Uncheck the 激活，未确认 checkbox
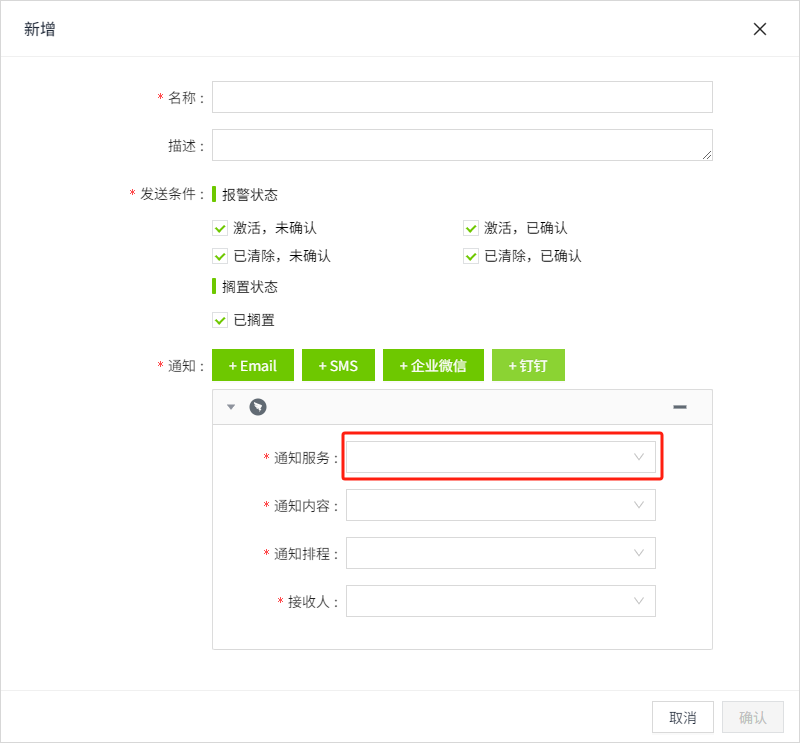800x743 pixels. 221,228
